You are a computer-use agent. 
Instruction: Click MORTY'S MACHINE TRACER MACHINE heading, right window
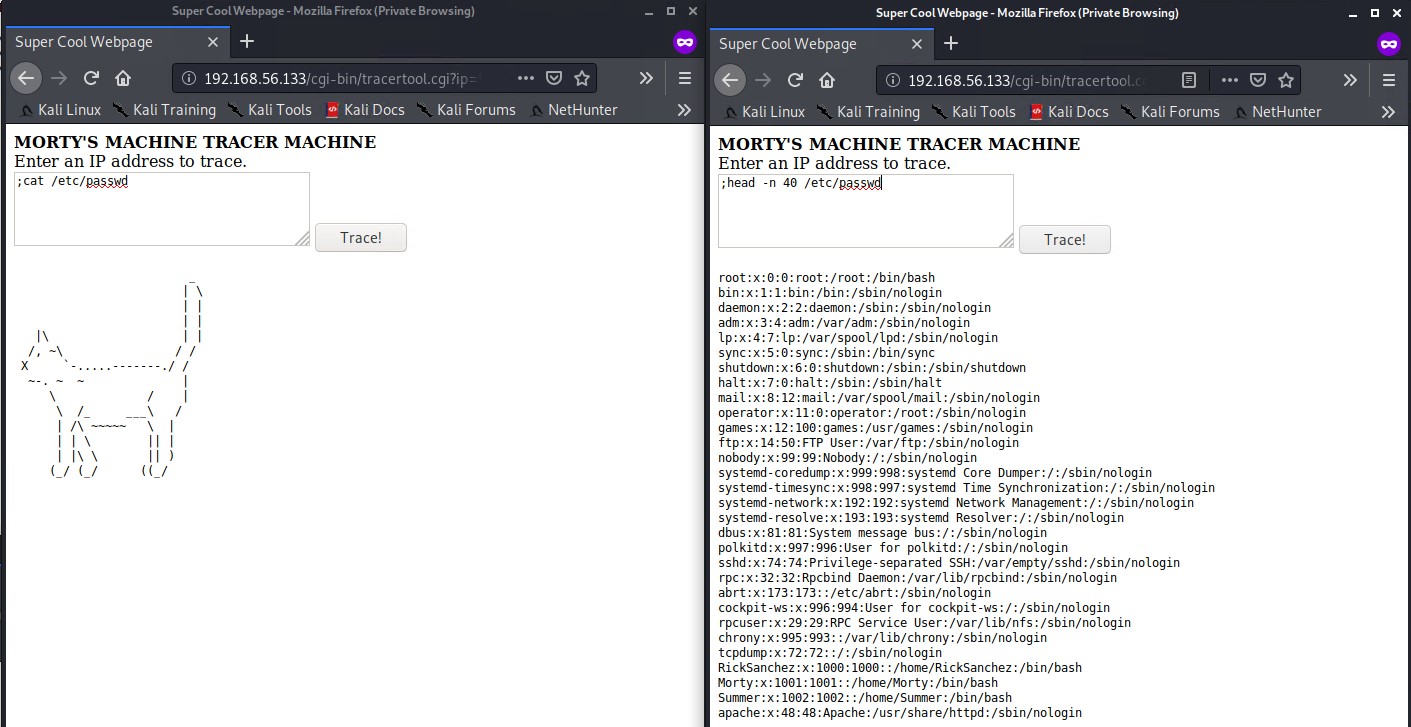click(x=899, y=144)
